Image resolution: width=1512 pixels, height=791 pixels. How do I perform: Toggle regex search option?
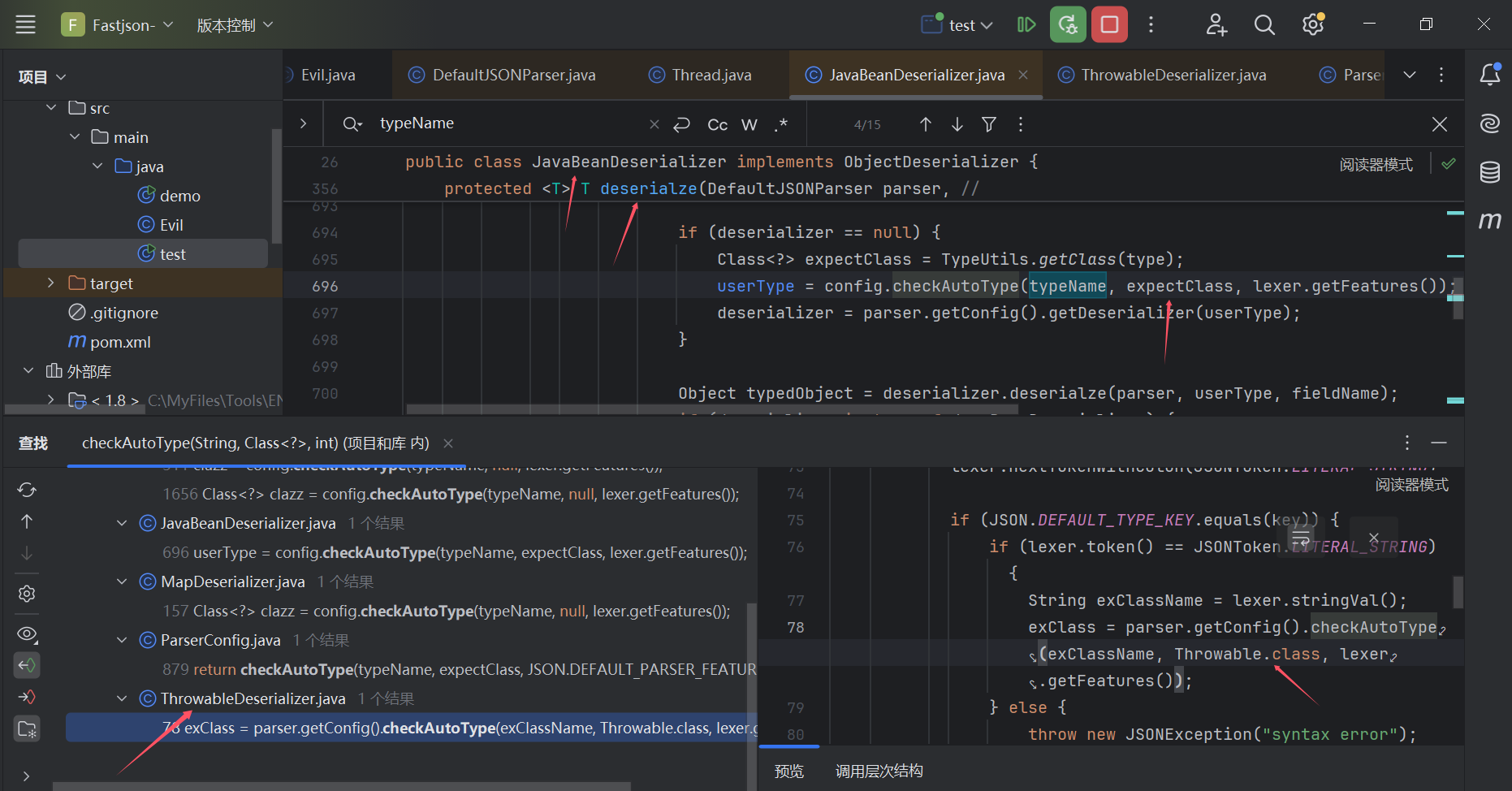(x=781, y=124)
